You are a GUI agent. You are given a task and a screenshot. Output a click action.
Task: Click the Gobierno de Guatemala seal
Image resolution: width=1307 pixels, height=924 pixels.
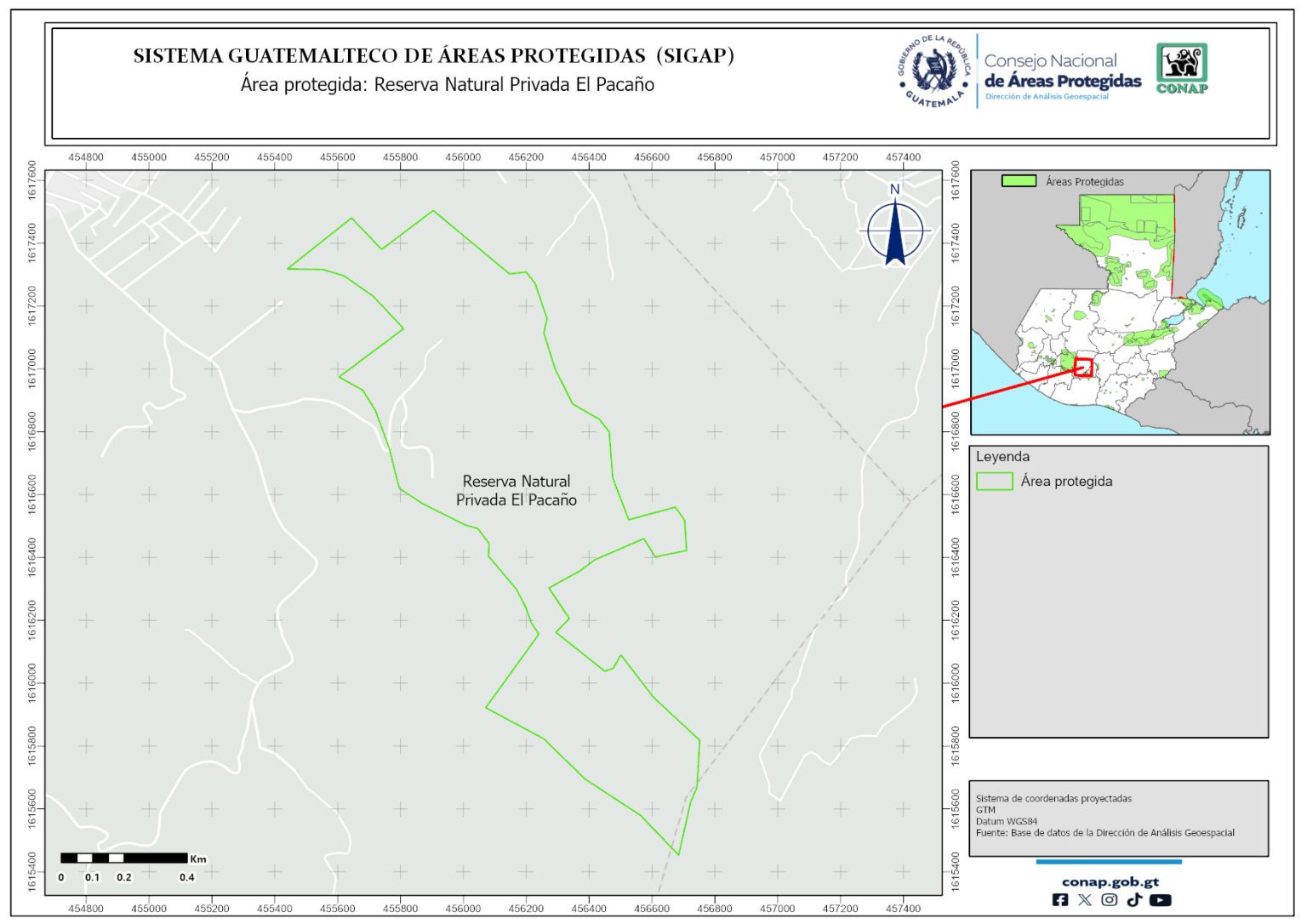coord(934,71)
